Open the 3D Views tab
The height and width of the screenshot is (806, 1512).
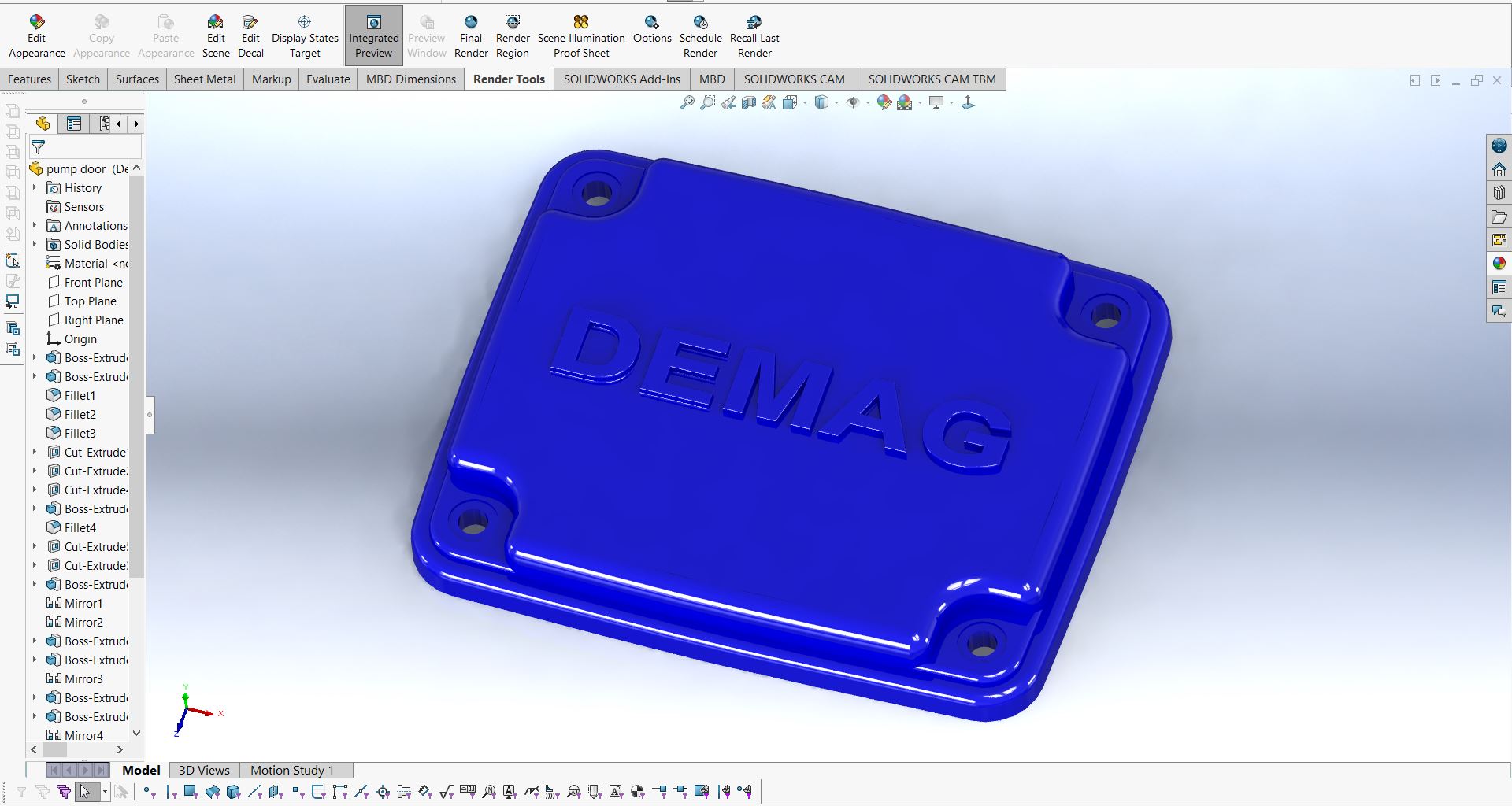204,770
